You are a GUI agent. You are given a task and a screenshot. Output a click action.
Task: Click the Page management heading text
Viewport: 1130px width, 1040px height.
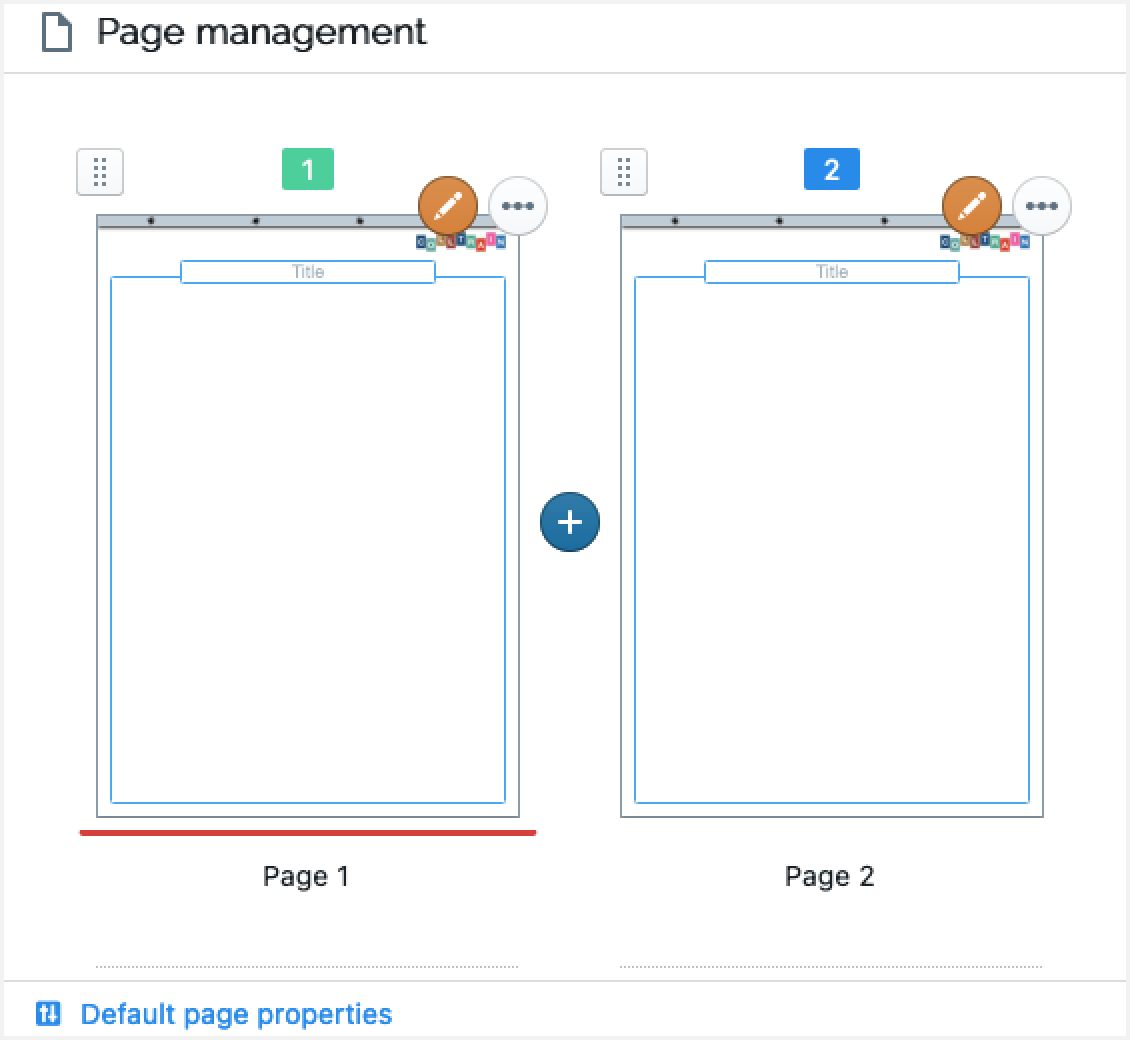point(260,31)
